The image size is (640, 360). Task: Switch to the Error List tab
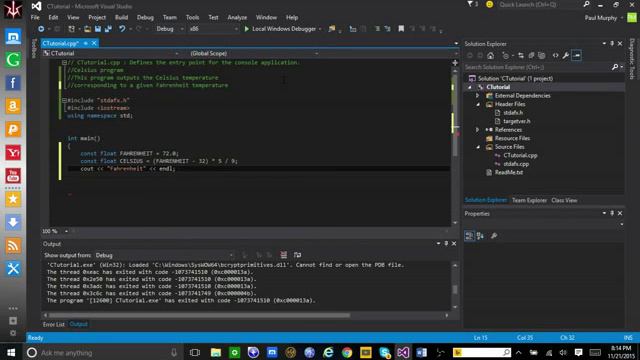[x=54, y=324]
